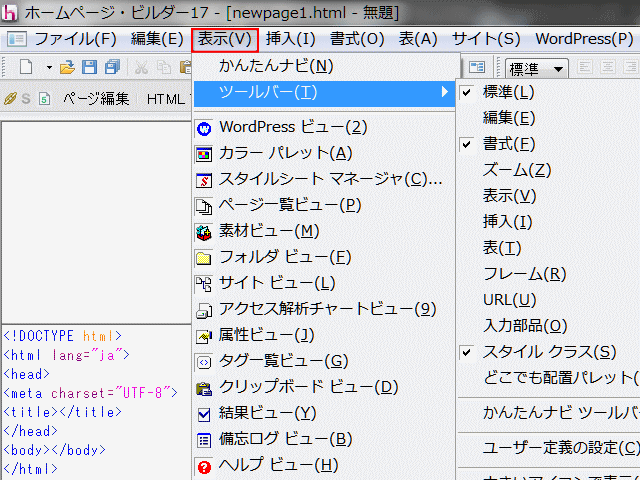Screen dimensions: 640x480
Task: Enable the URL(U) toolbar
Action: click(549, 300)
